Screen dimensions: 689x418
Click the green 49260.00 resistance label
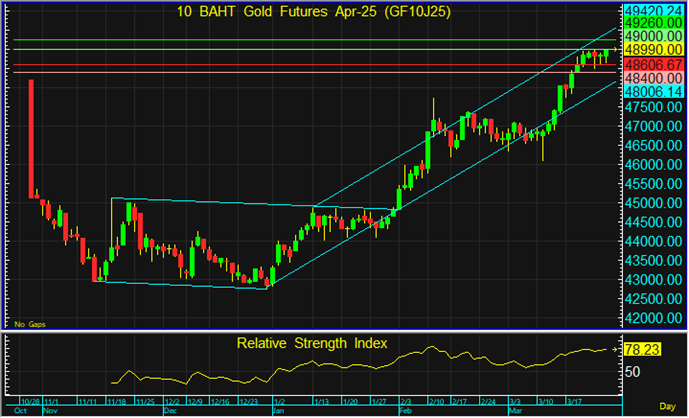click(x=654, y=23)
